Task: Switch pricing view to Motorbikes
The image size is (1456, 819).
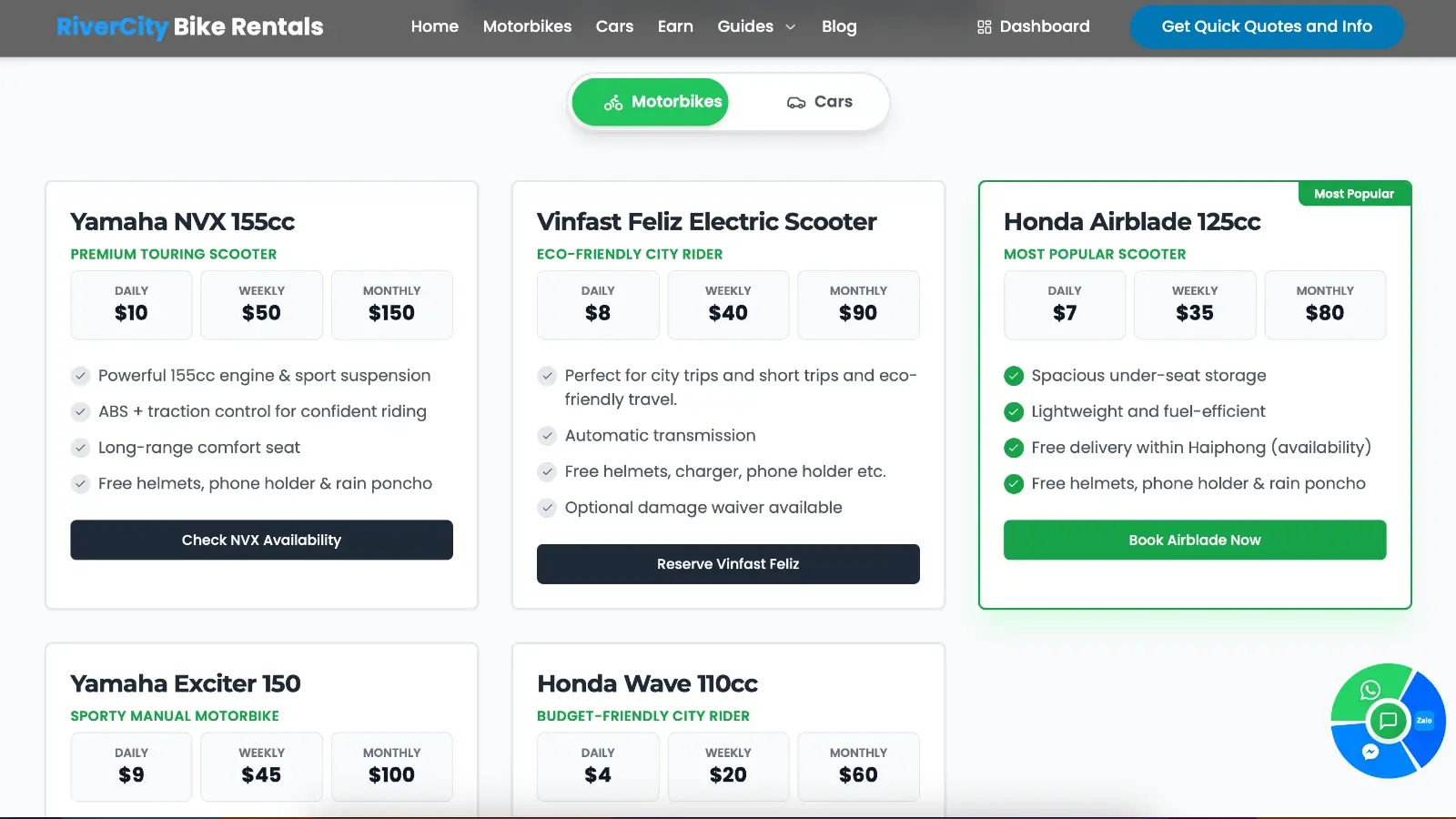Action: click(x=651, y=102)
